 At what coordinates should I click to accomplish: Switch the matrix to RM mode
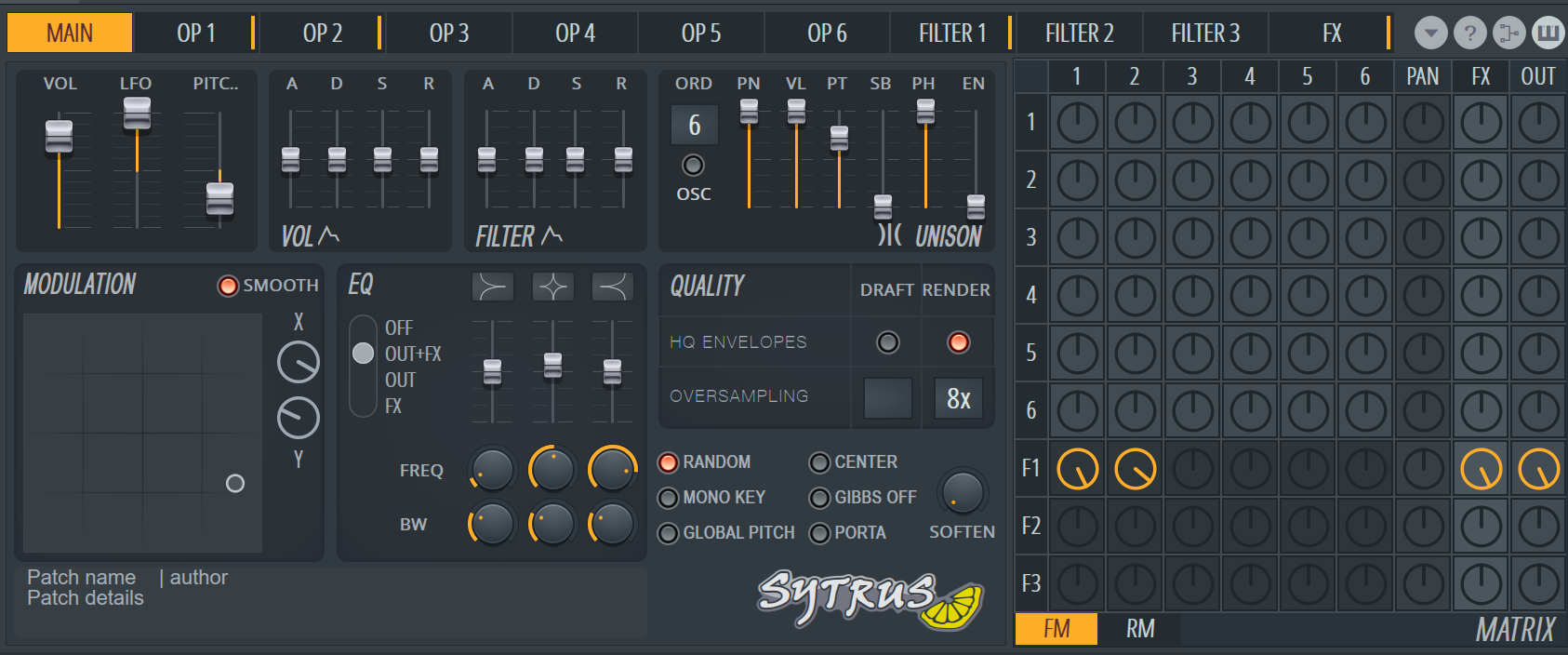click(1140, 629)
